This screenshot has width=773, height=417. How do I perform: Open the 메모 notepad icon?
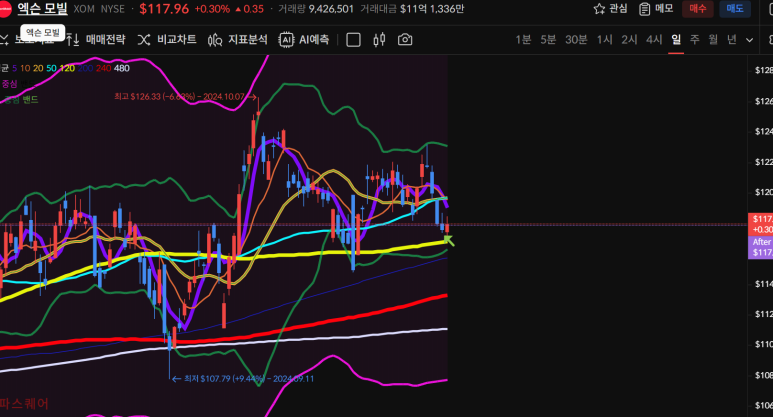(644, 9)
